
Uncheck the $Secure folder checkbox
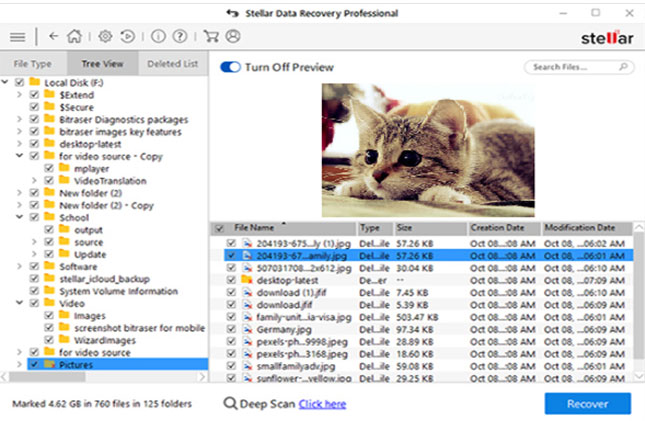34,107
